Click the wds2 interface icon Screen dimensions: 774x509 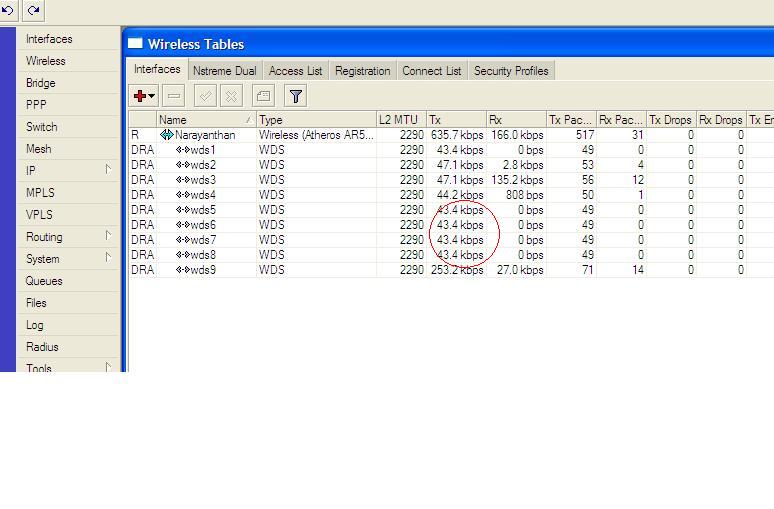coord(183,165)
